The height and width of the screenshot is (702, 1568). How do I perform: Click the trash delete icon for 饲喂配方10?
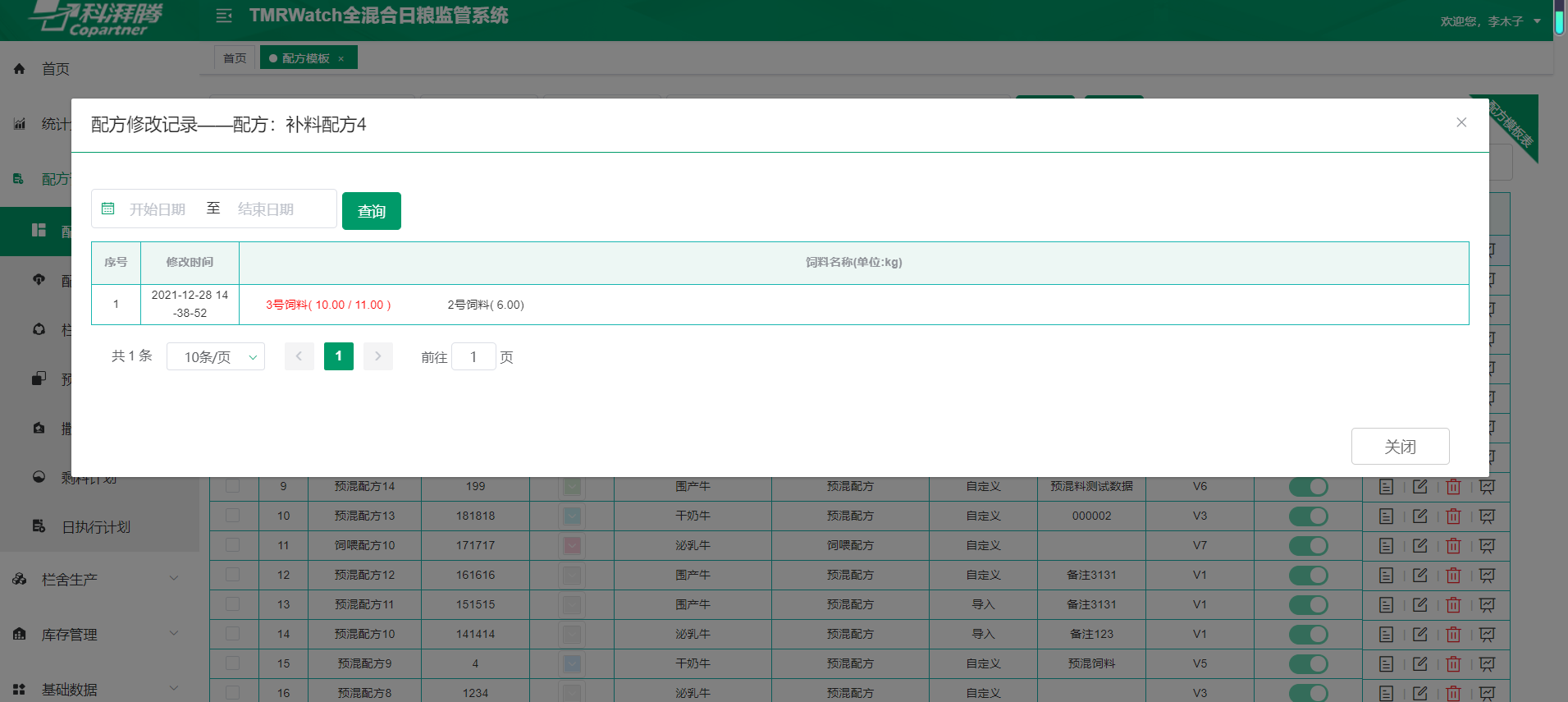tap(1453, 546)
